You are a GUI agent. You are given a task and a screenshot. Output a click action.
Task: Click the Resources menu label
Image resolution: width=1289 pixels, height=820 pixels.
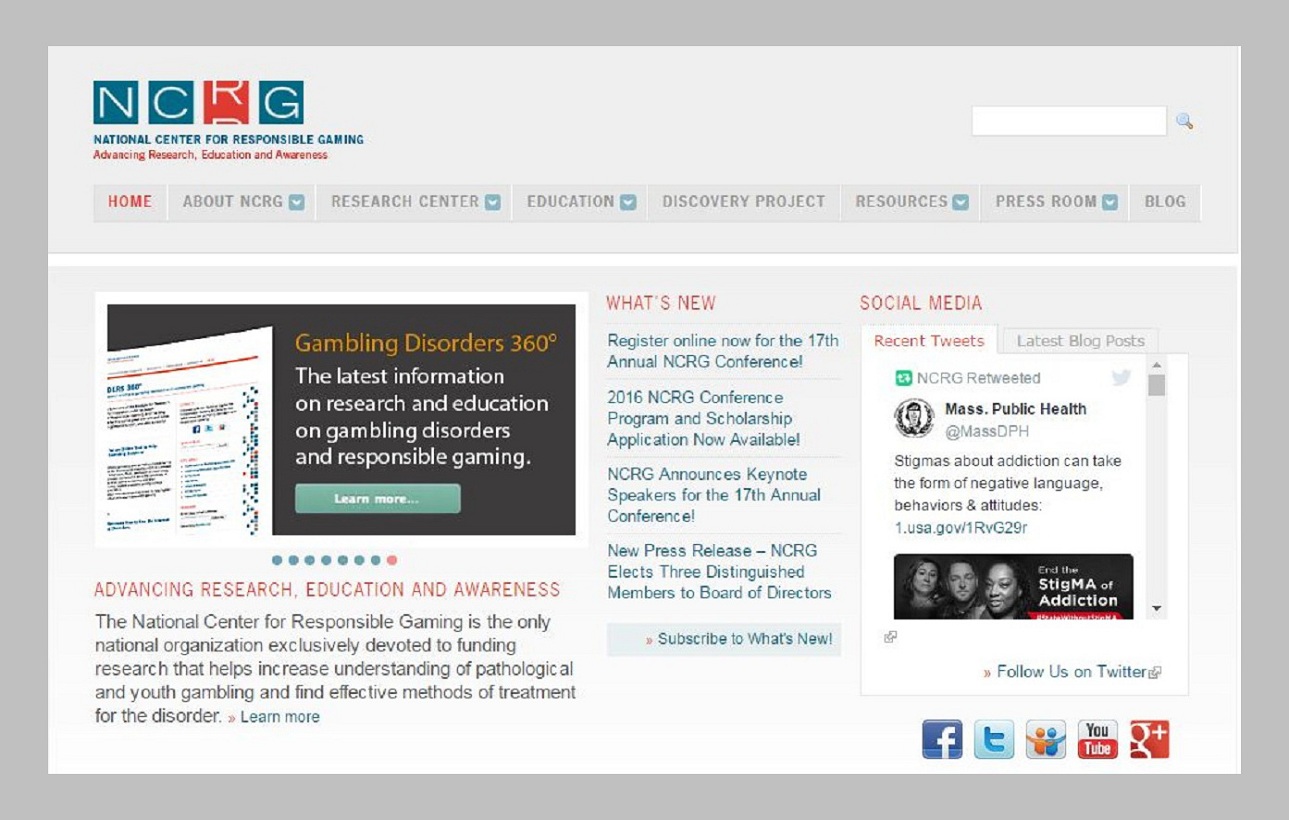tap(901, 202)
